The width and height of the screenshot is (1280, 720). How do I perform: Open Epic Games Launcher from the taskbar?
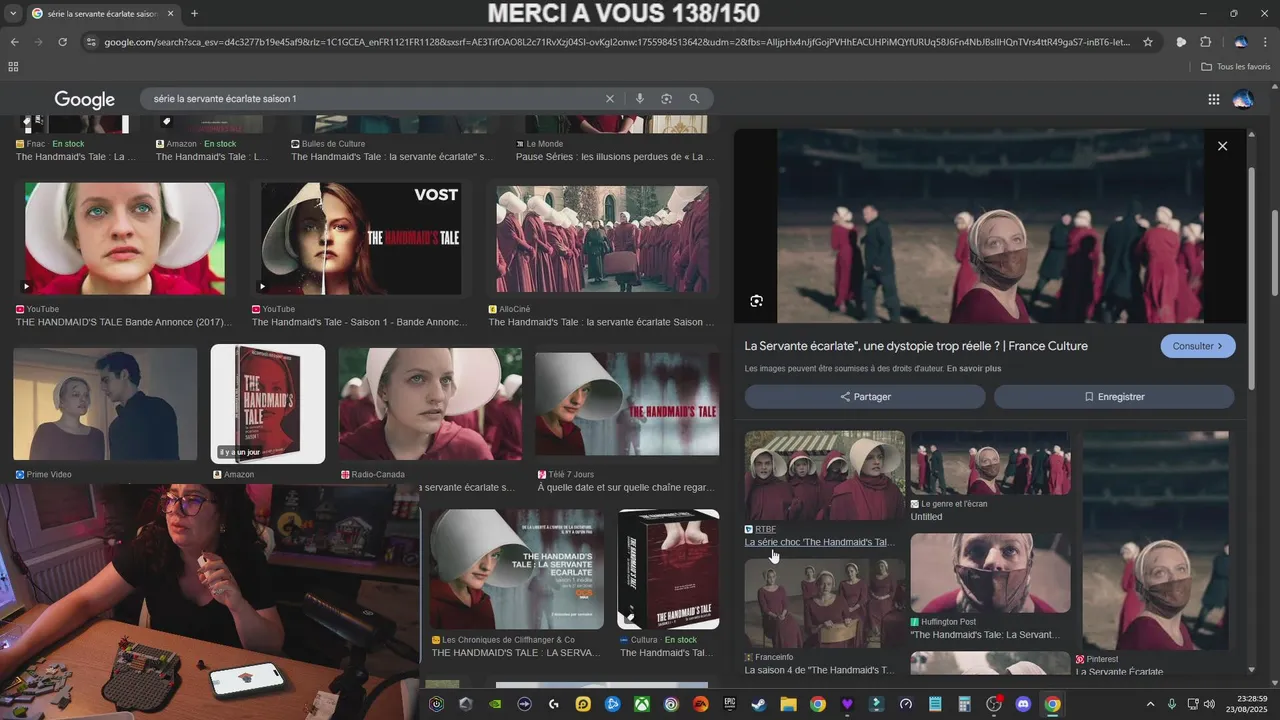(x=730, y=704)
